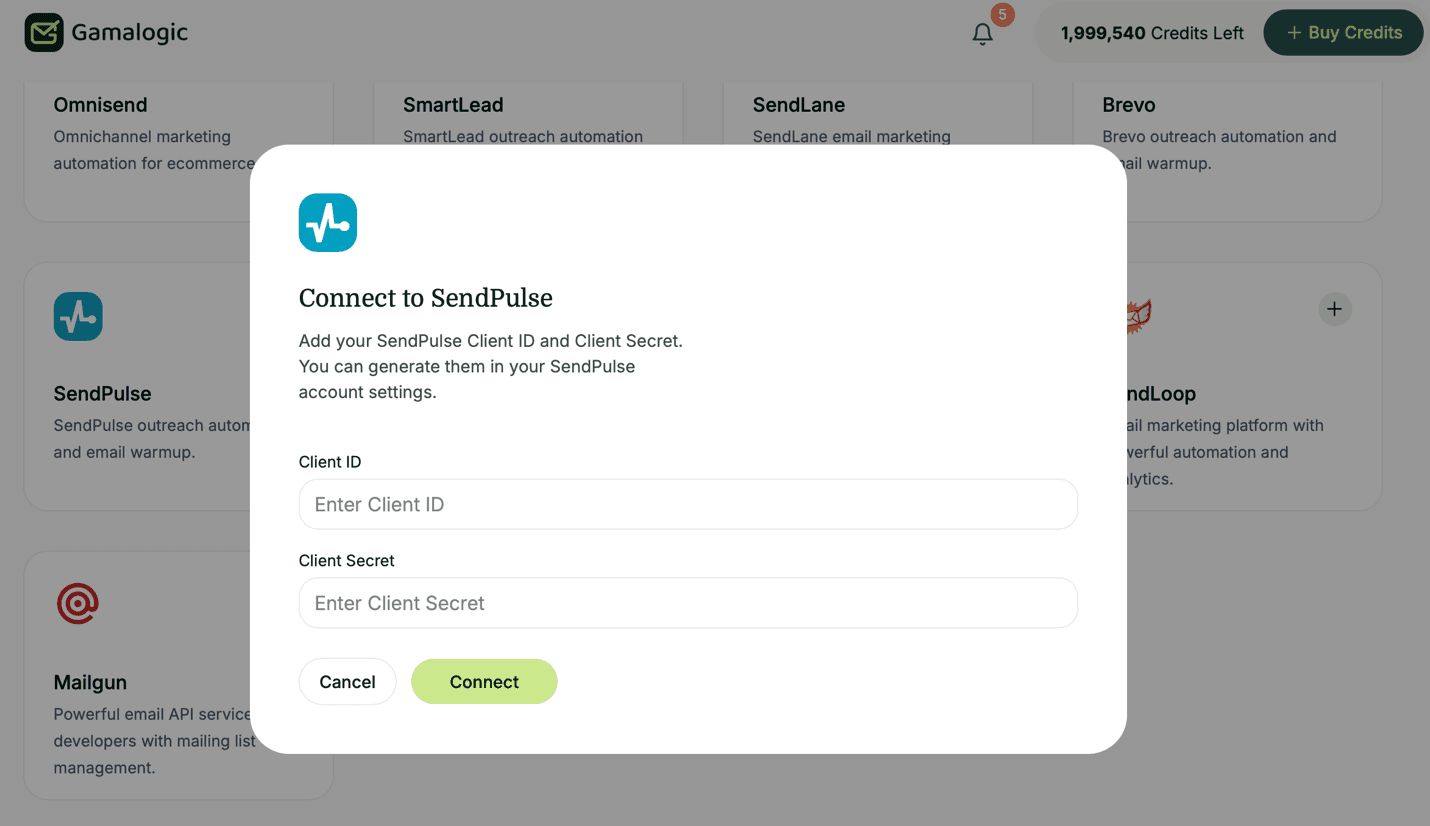Viewport: 1430px width, 826px height.
Task: Click the Connect to SendPulse dialog title
Action: point(425,298)
